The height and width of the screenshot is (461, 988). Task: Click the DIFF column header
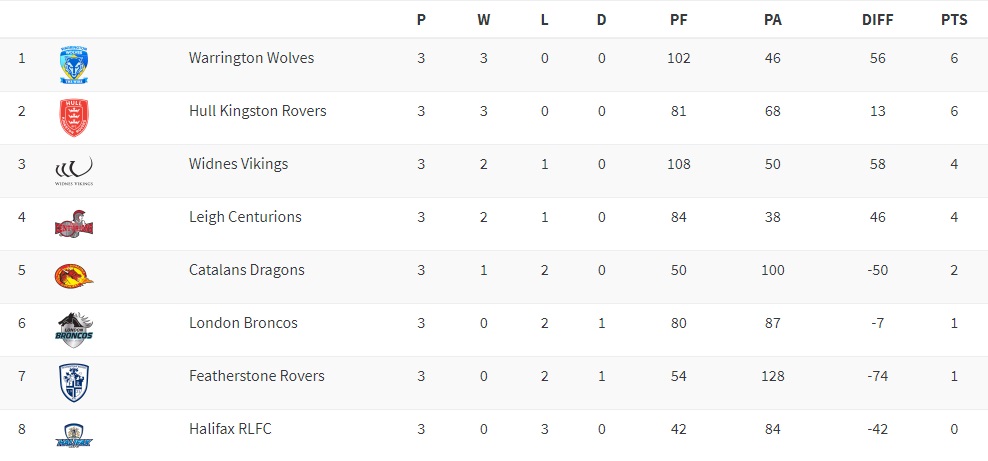click(877, 19)
